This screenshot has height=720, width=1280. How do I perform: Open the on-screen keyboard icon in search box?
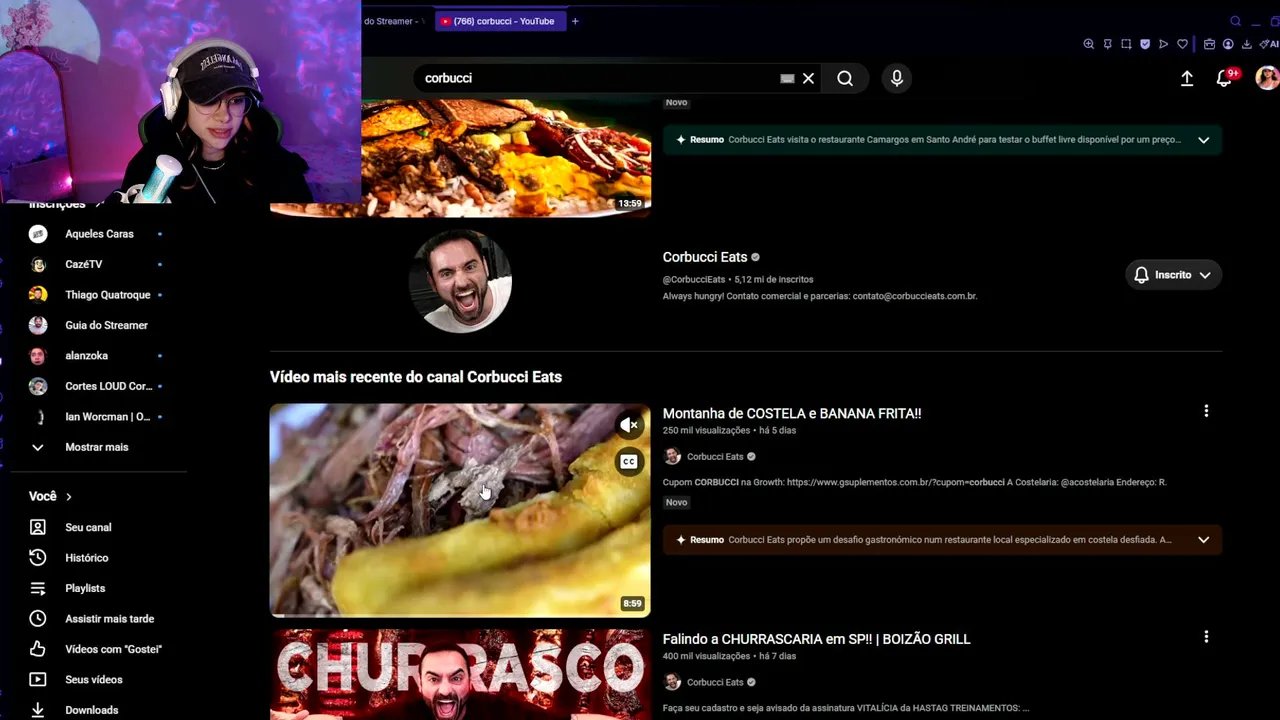787,78
